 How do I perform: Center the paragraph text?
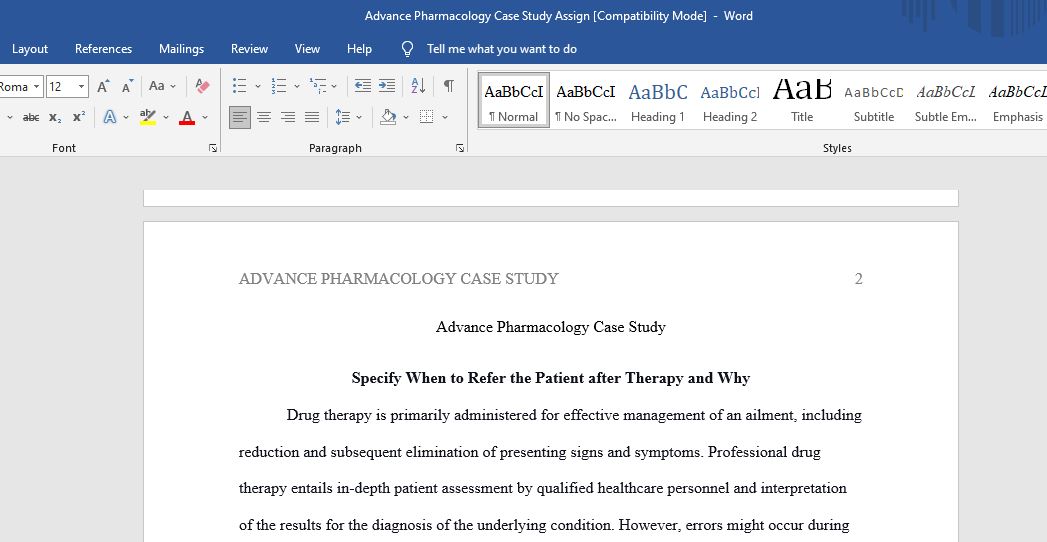tap(264, 117)
